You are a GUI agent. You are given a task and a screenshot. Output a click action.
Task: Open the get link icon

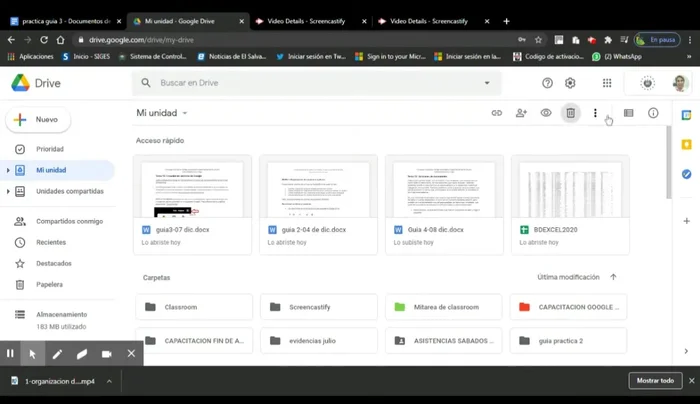coord(496,113)
